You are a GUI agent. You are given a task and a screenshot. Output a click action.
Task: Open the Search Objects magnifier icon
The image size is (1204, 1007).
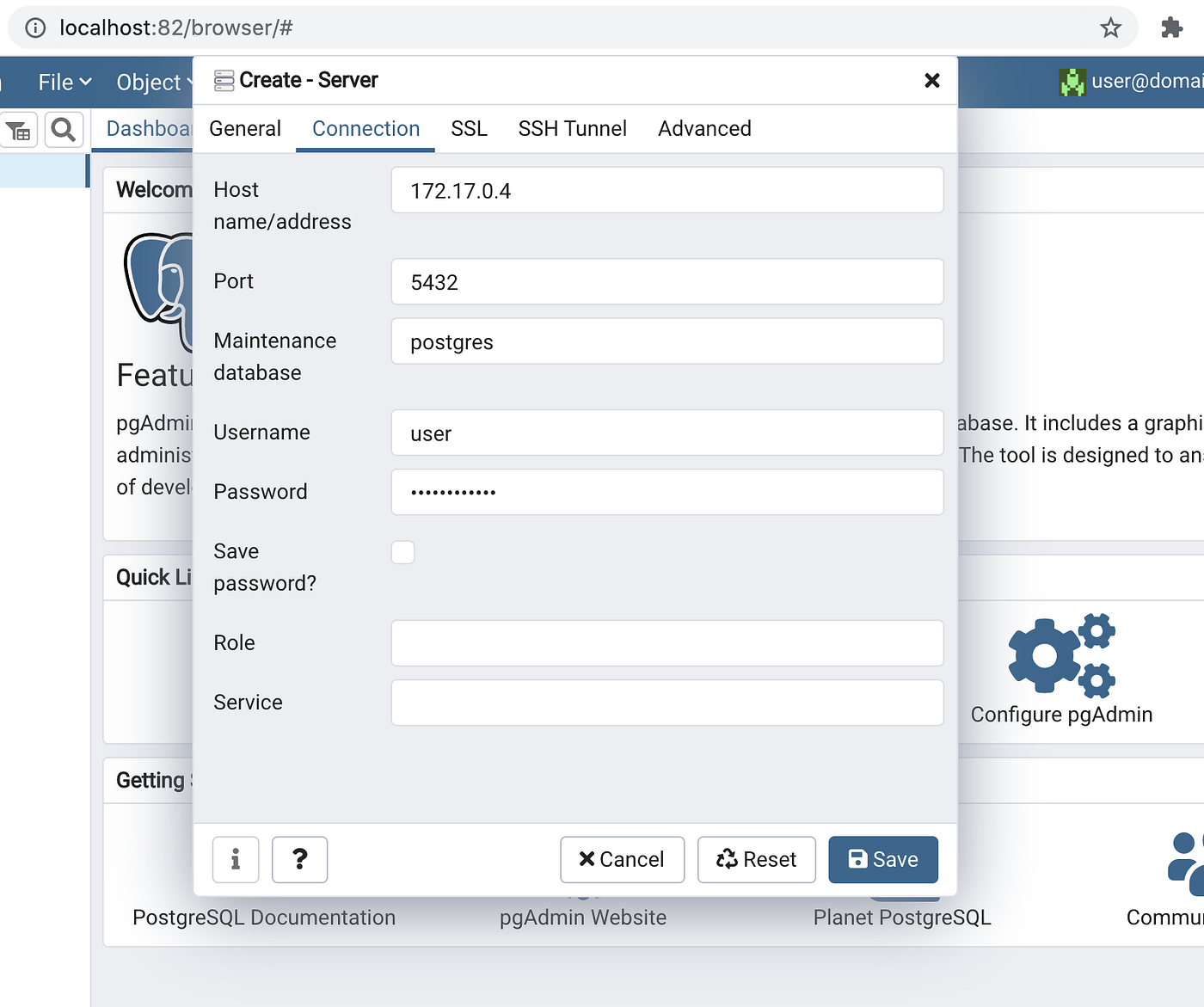click(x=64, y=130)
